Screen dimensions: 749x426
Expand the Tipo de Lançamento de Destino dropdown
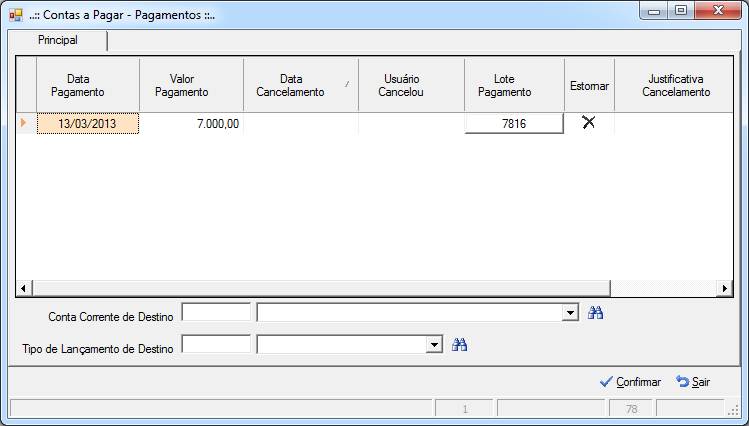coord(434,345)
